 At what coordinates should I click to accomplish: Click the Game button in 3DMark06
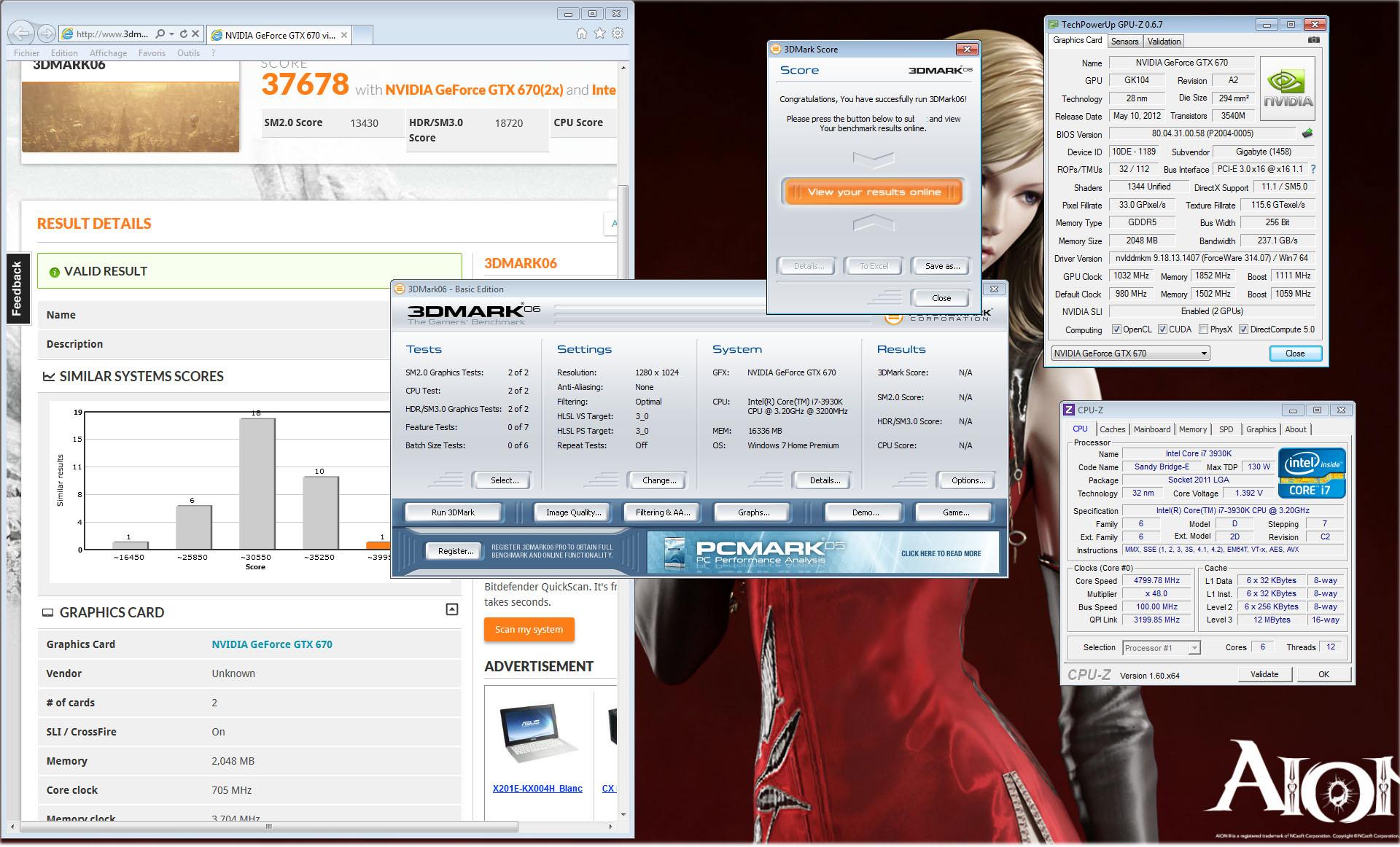pyautogui.click(x=955, y=512)
